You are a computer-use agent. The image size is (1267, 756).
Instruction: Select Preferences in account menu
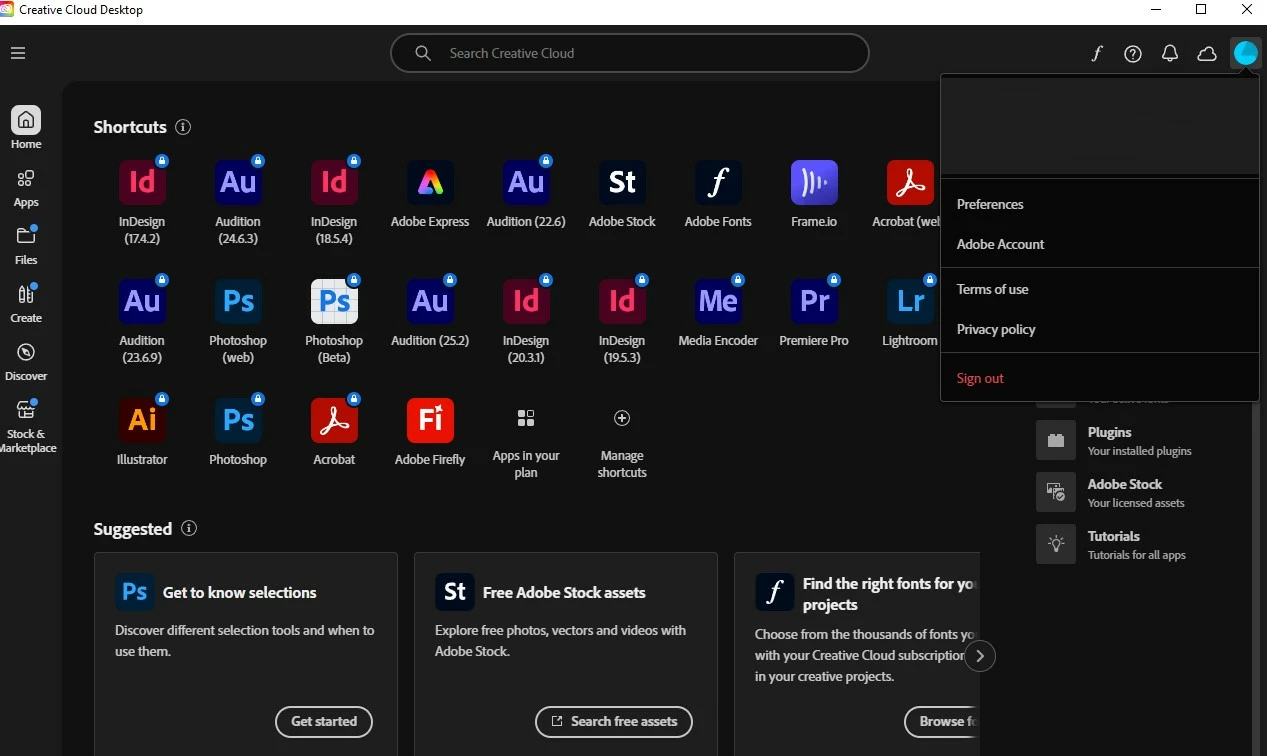click(1099, 204)
